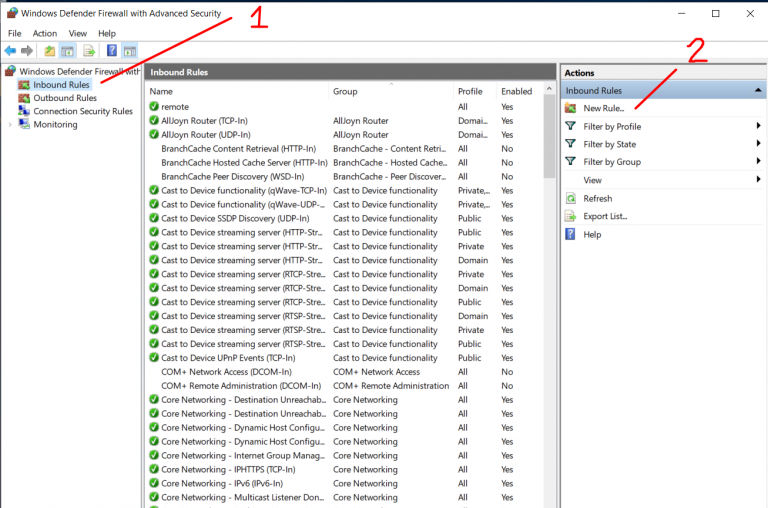768x508 pixels.
Task: Click the Up one level folder icon
Action: (x=49, y=50)
